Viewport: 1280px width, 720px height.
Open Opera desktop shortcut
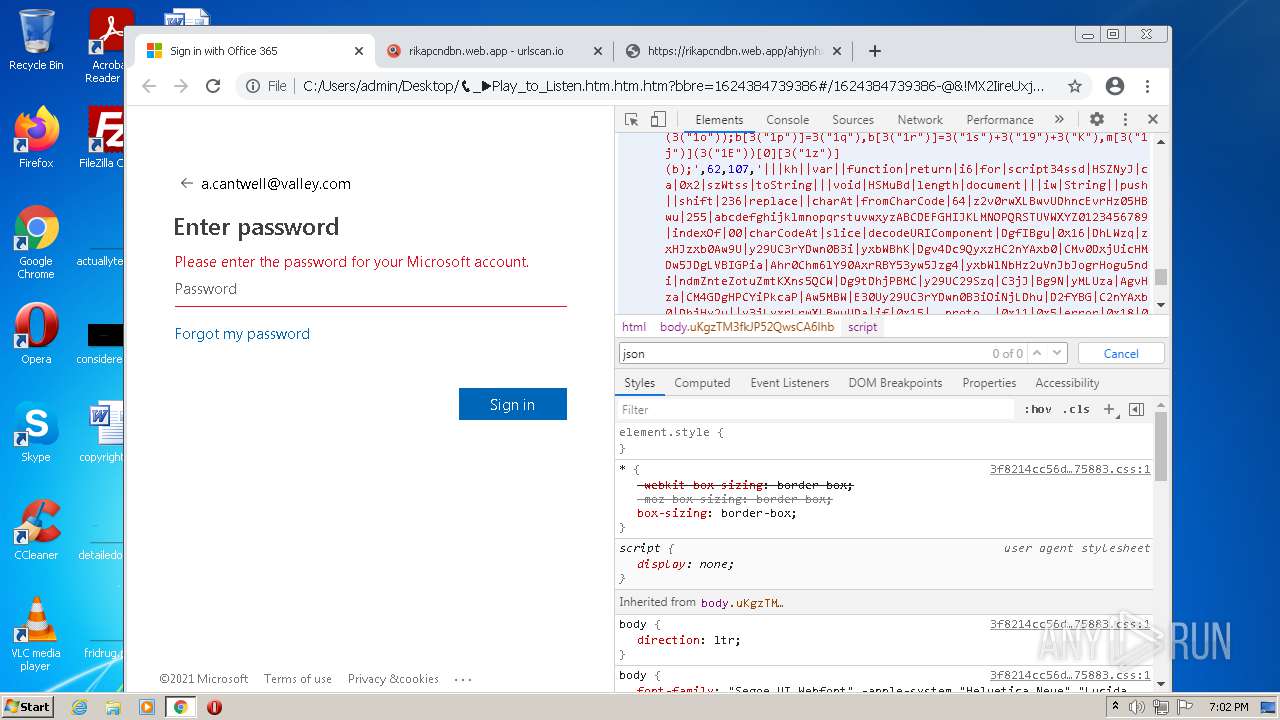pos(36,335)
